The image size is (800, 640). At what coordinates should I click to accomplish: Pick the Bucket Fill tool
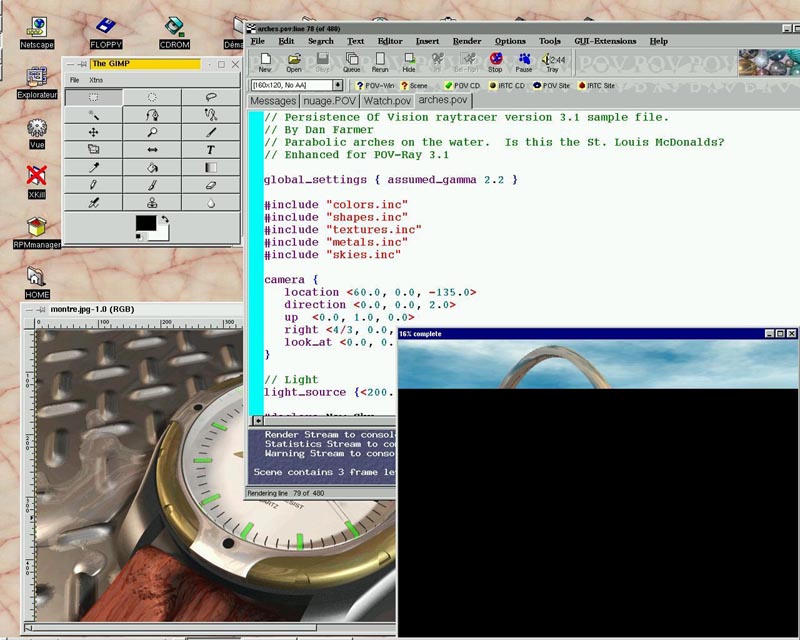152,168
